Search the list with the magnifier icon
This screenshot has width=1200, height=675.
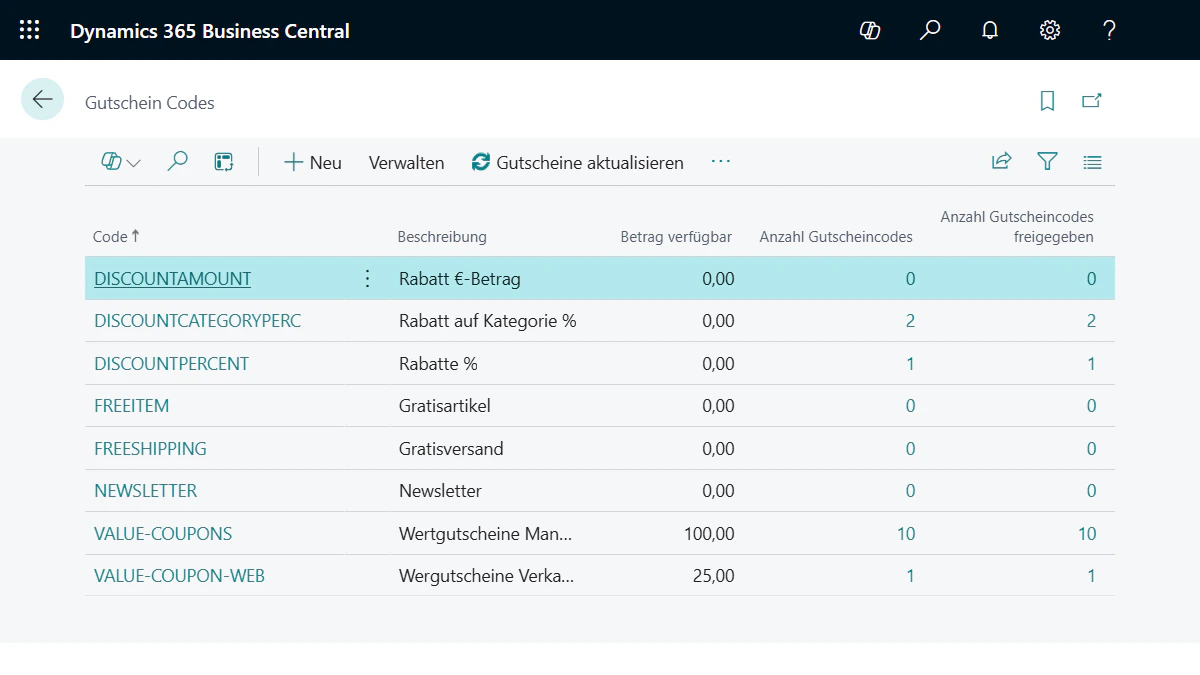(x=177, y=162)
